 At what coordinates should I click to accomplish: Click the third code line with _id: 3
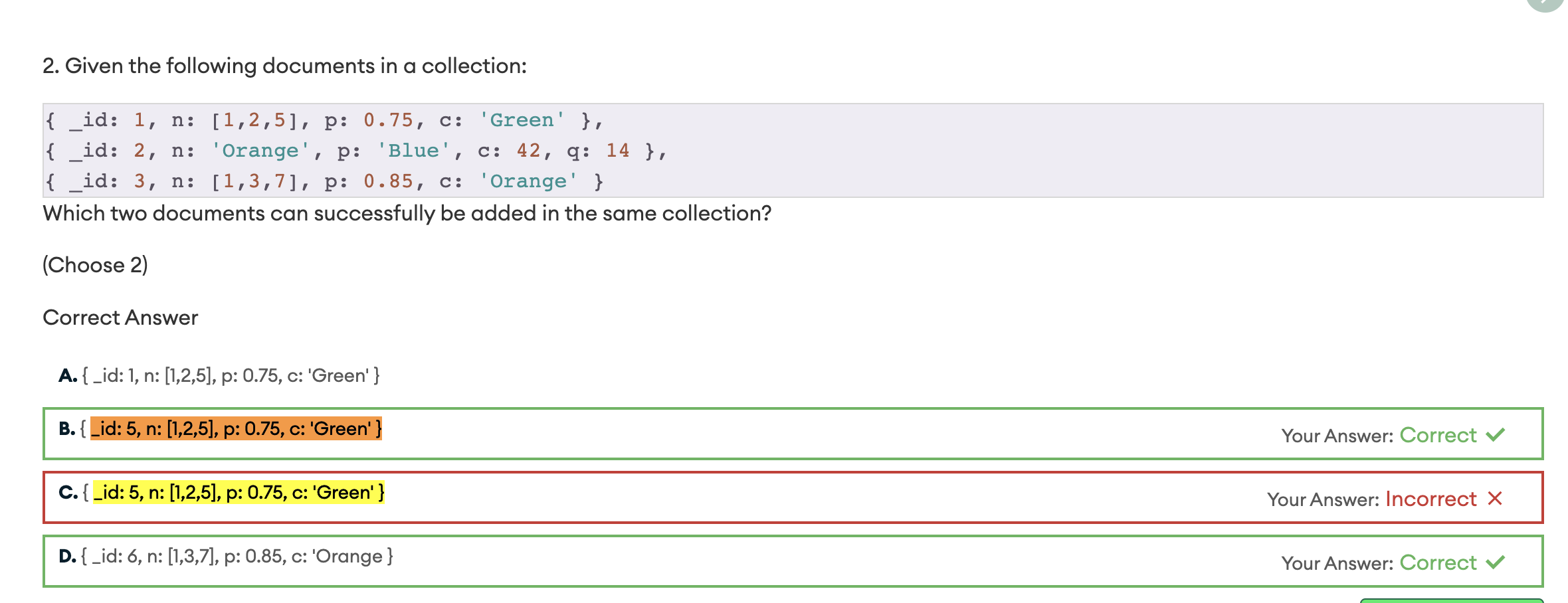point(324,181)
